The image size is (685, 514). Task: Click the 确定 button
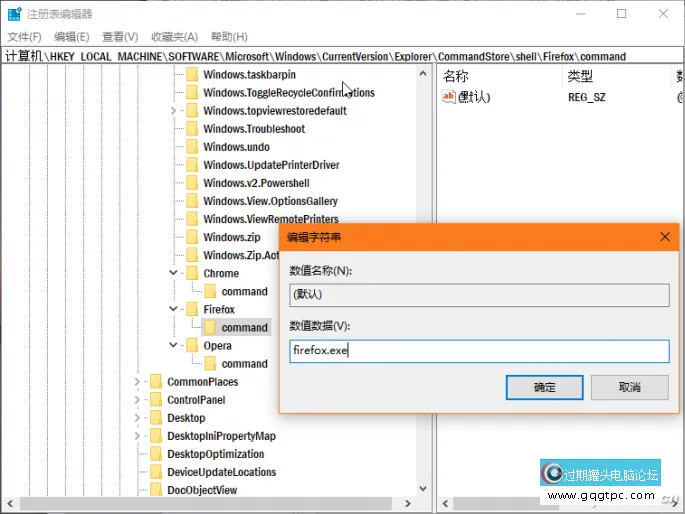pos(544,387)
